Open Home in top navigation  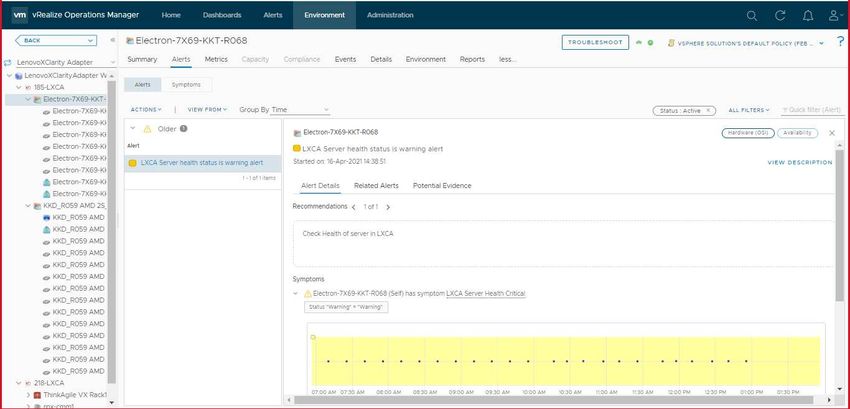[171, 15]
